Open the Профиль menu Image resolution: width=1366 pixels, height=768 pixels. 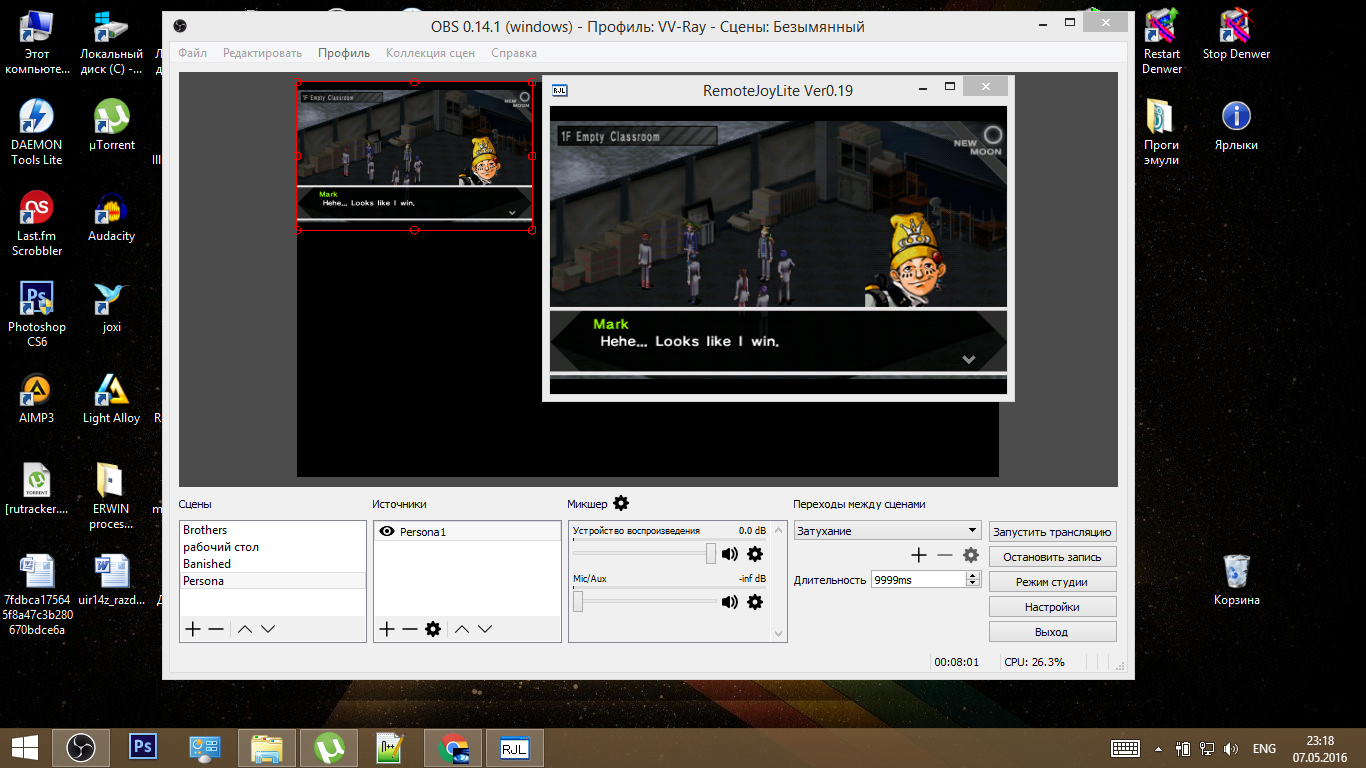[344, 53]
